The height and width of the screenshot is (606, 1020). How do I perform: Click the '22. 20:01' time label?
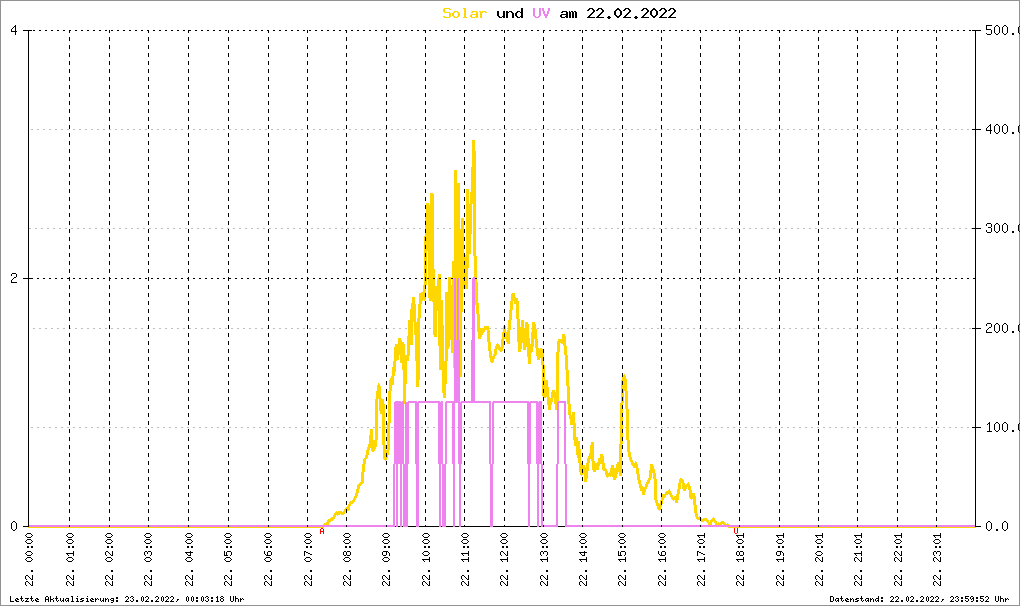coord(819,559)
